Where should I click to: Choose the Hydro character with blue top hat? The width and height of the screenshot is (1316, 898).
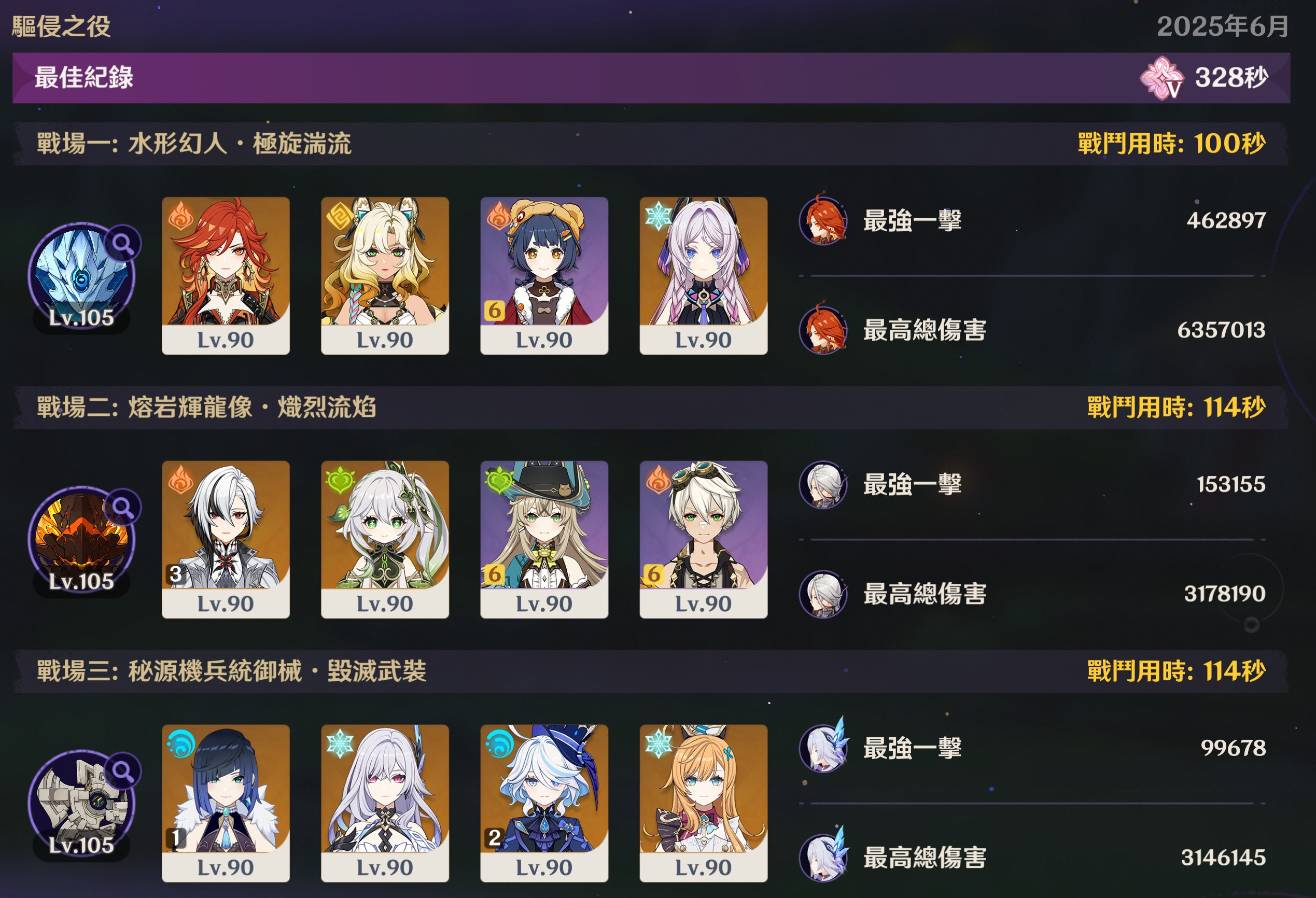pos(543,804)
